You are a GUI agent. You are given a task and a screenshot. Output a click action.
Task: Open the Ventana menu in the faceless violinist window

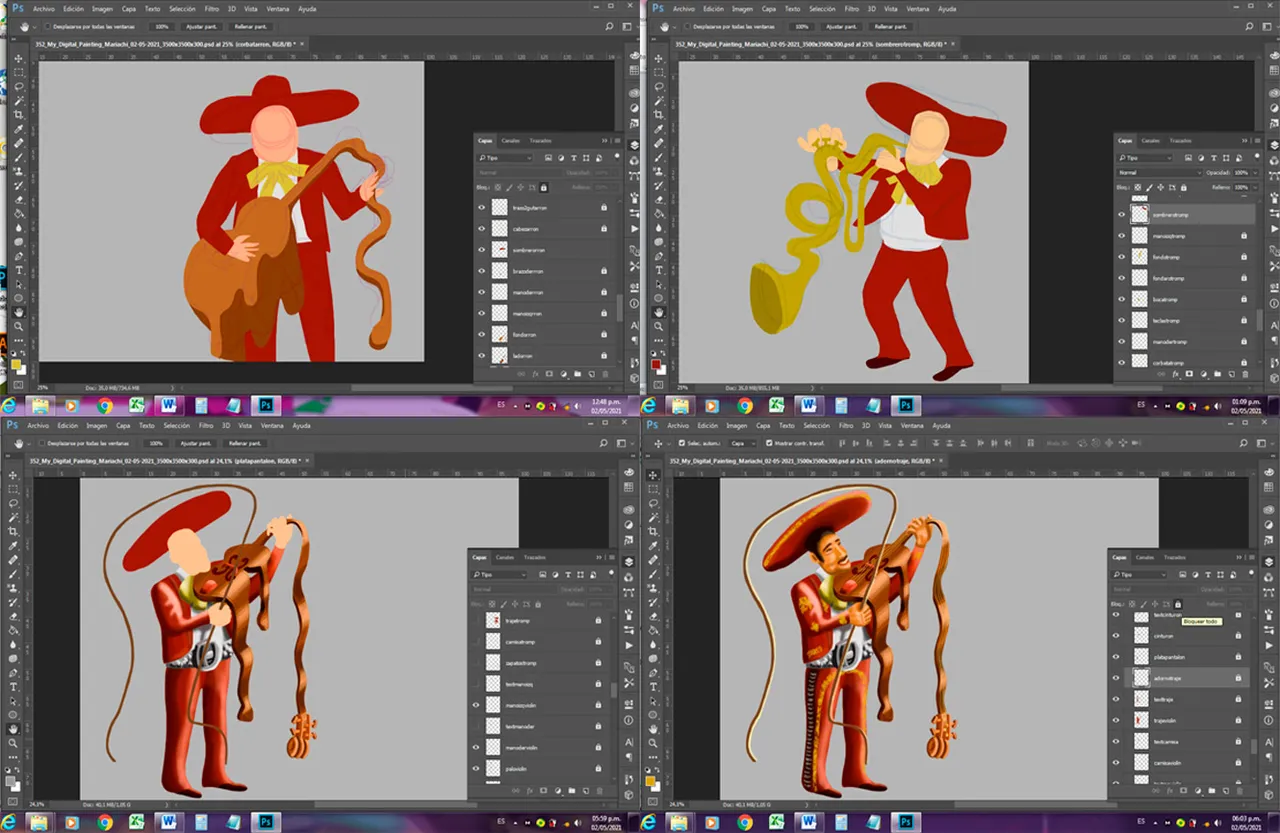pos(272,425)
